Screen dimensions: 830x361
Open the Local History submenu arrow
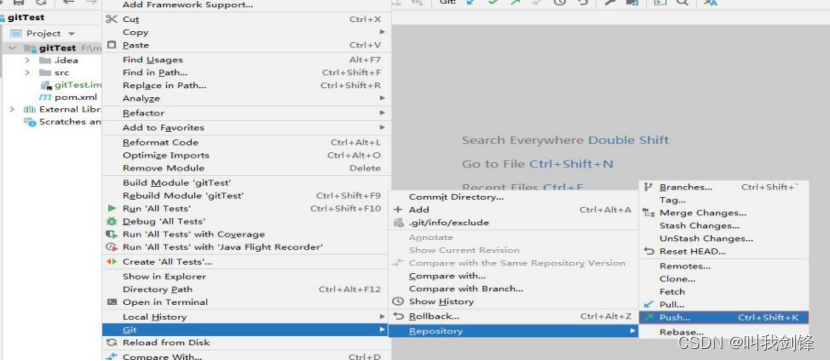coord(382,317)
